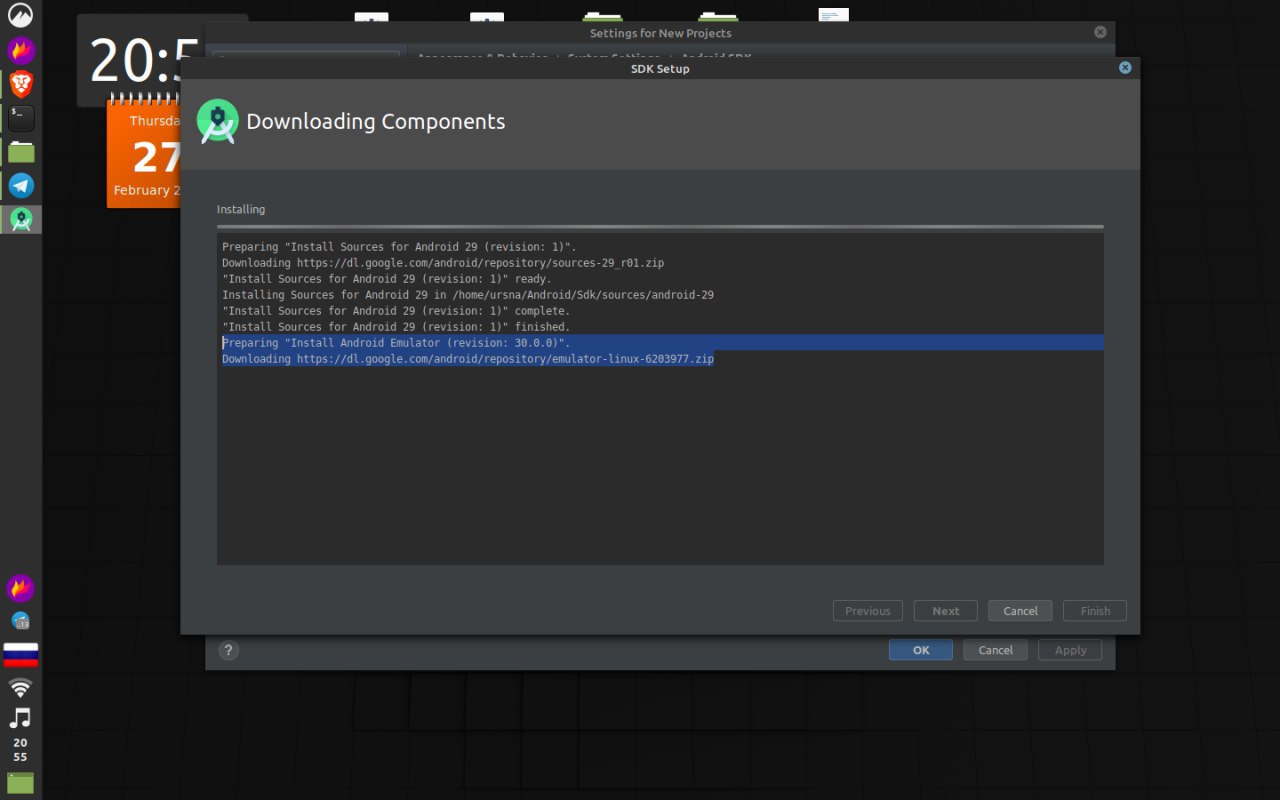The height and width of the screenshot is (800, 1280).
Task: Select the sources-29_r01.zip download line
Action: [443, 263]
